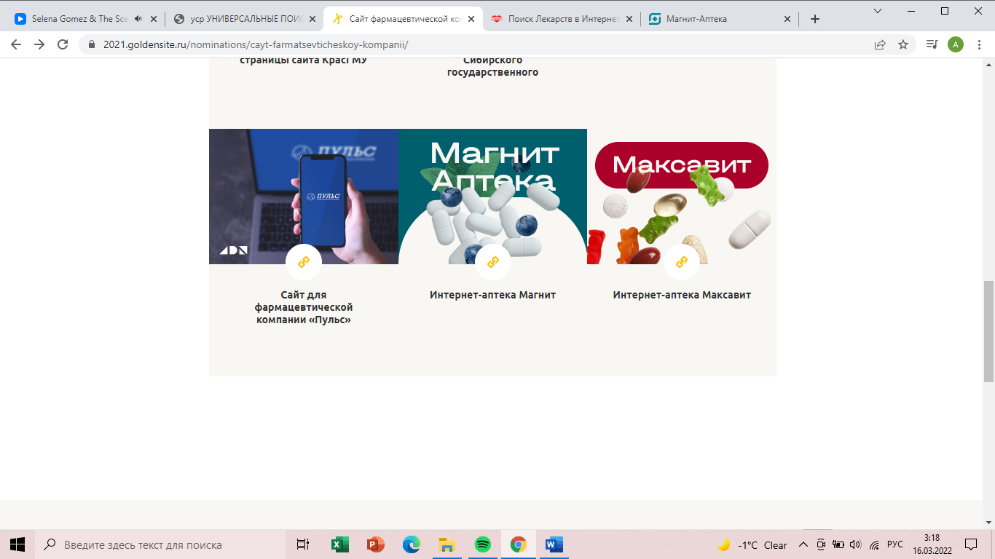Image resolution: width=995 pixels, height=559 pixels.
Task: Open PowerPoint from the taskbar
Action: tap(376, 544)
